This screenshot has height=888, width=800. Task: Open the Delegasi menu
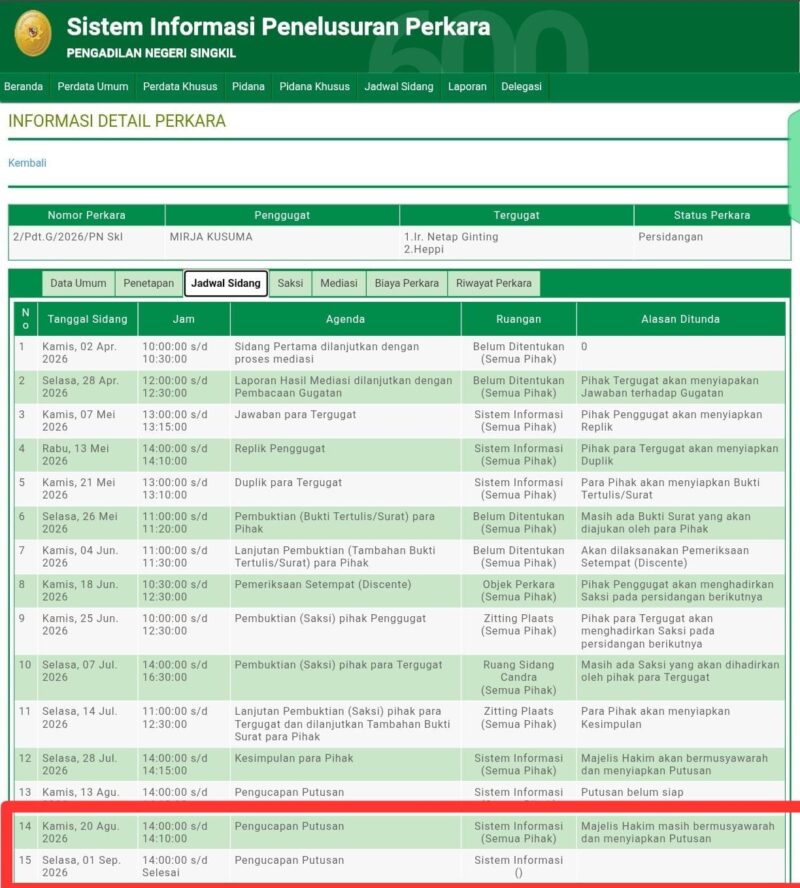coord(521,87)
